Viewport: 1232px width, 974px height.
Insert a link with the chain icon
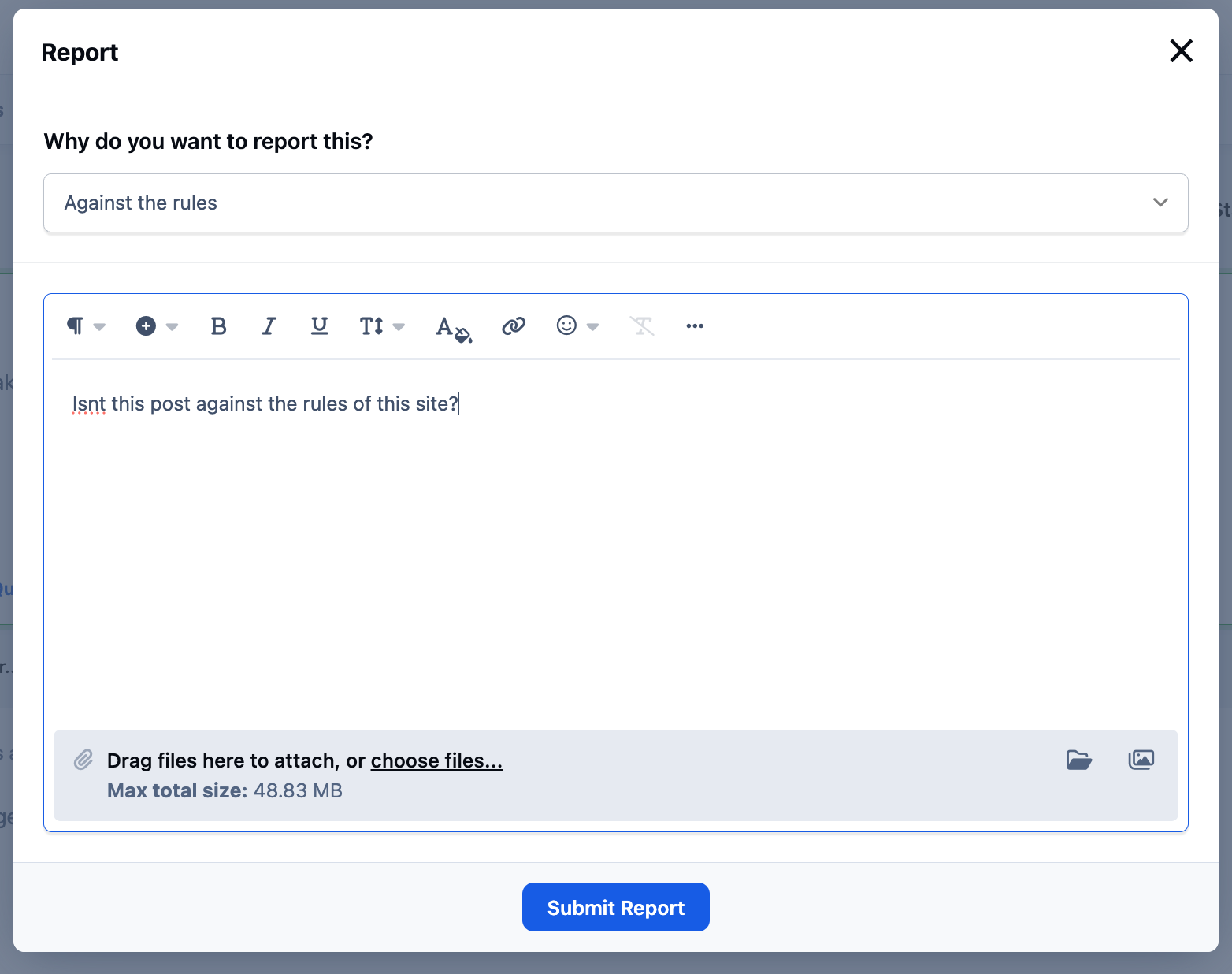(x=514, y=325)
